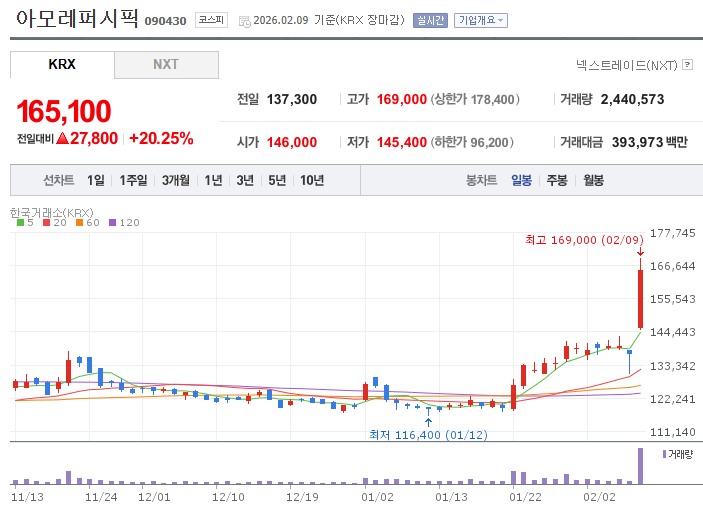The width and height of the screenshot is (703, 510).
Task: Click the orange 60-day moving average swatch
Action: (x=79, y=222)
